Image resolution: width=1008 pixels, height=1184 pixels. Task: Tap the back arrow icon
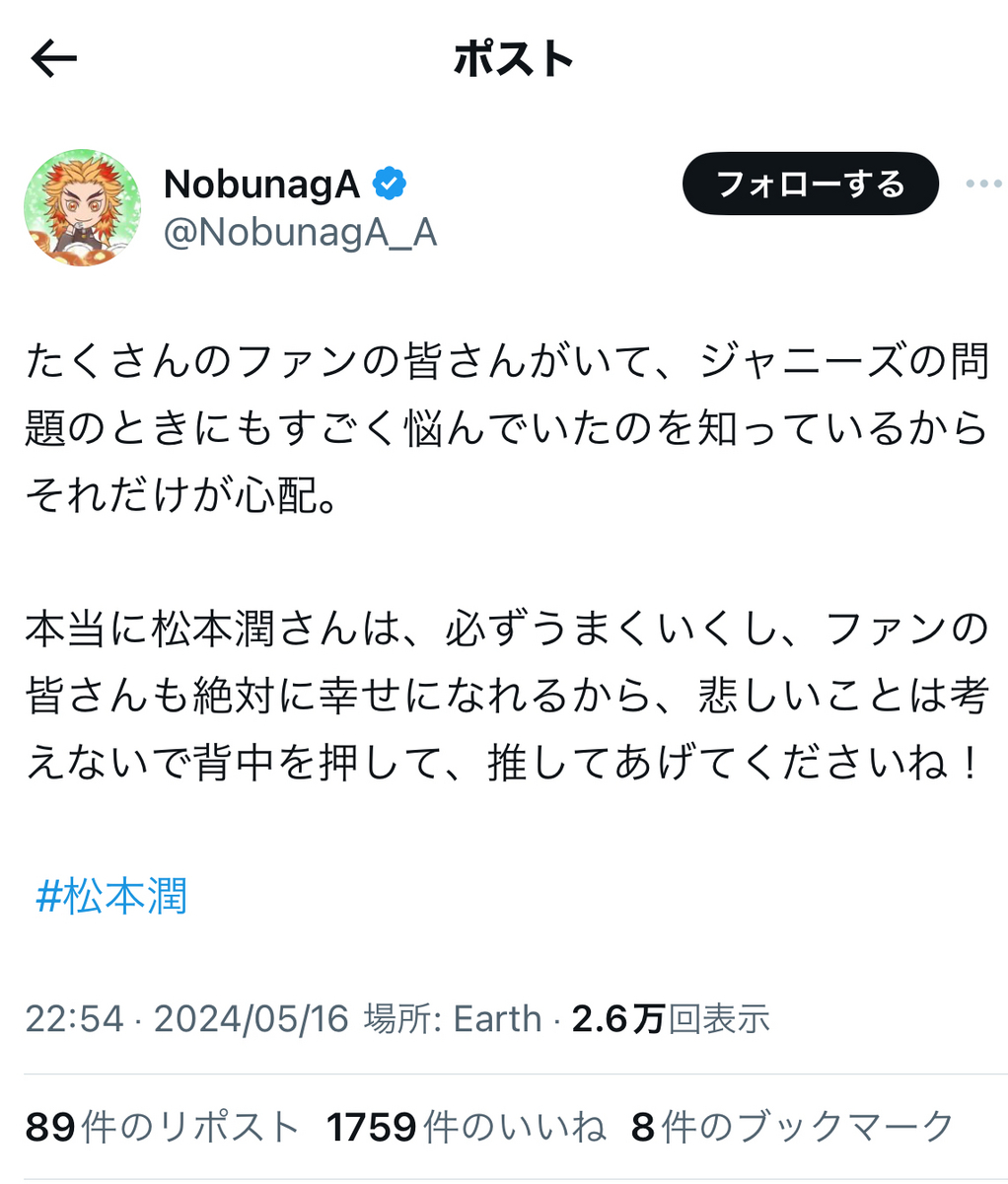[53, 61]
